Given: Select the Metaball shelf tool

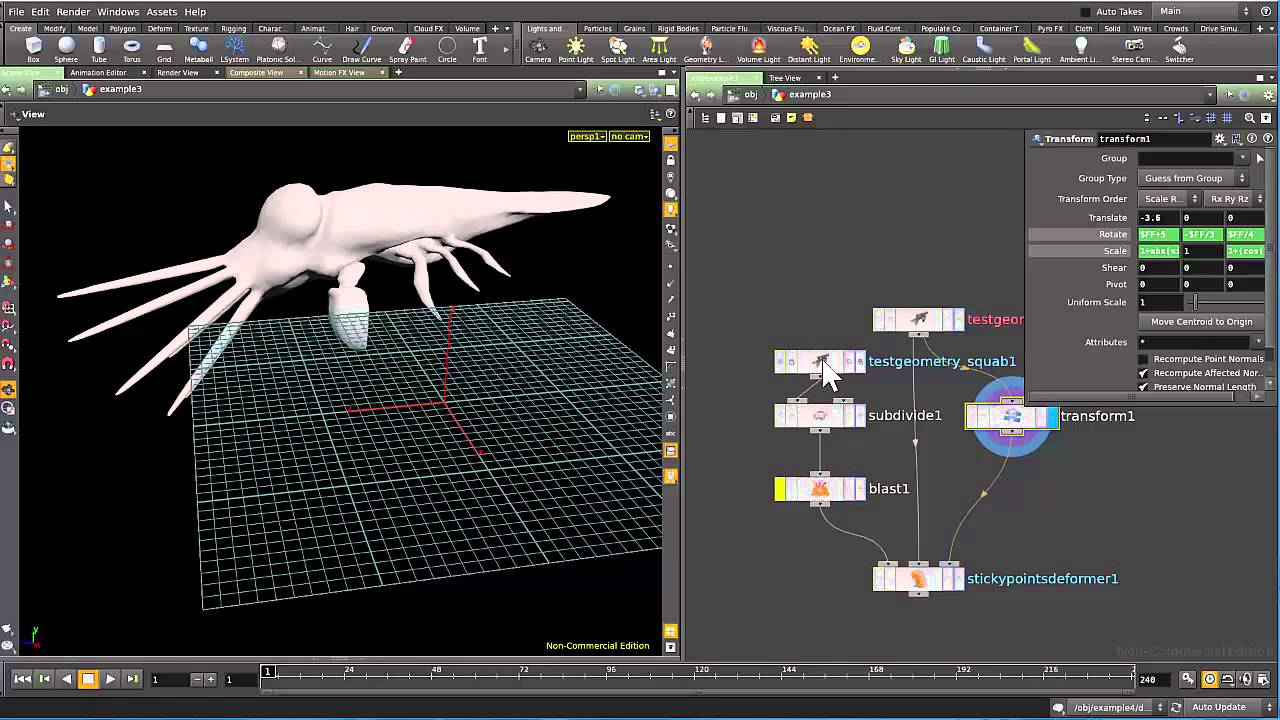Looking at the screenshot, I should click(x=198, y=50).
